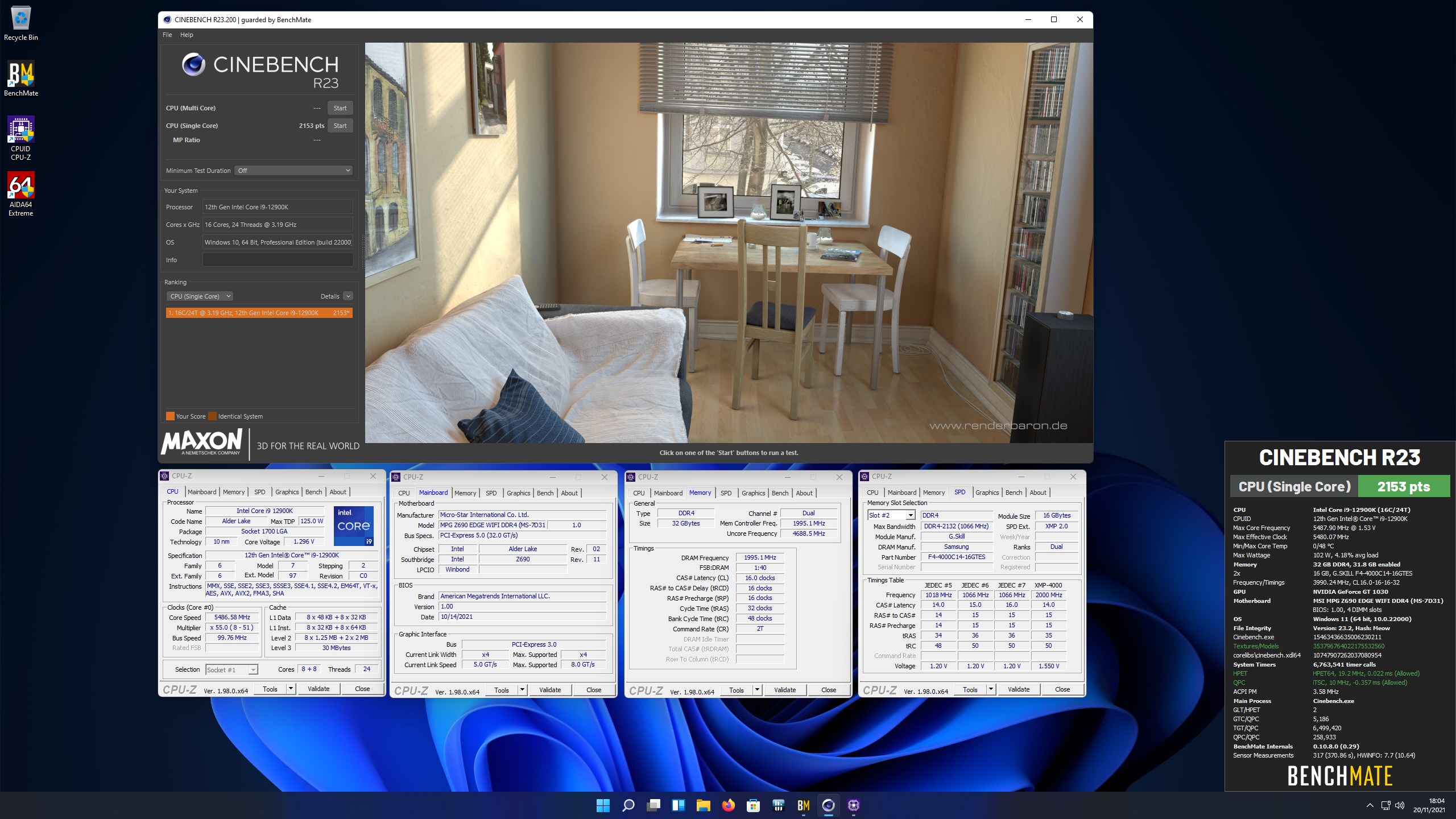Click the Processor field showing i9-12900K
This screenshot has width=1456, height=819.
(278, 207)
